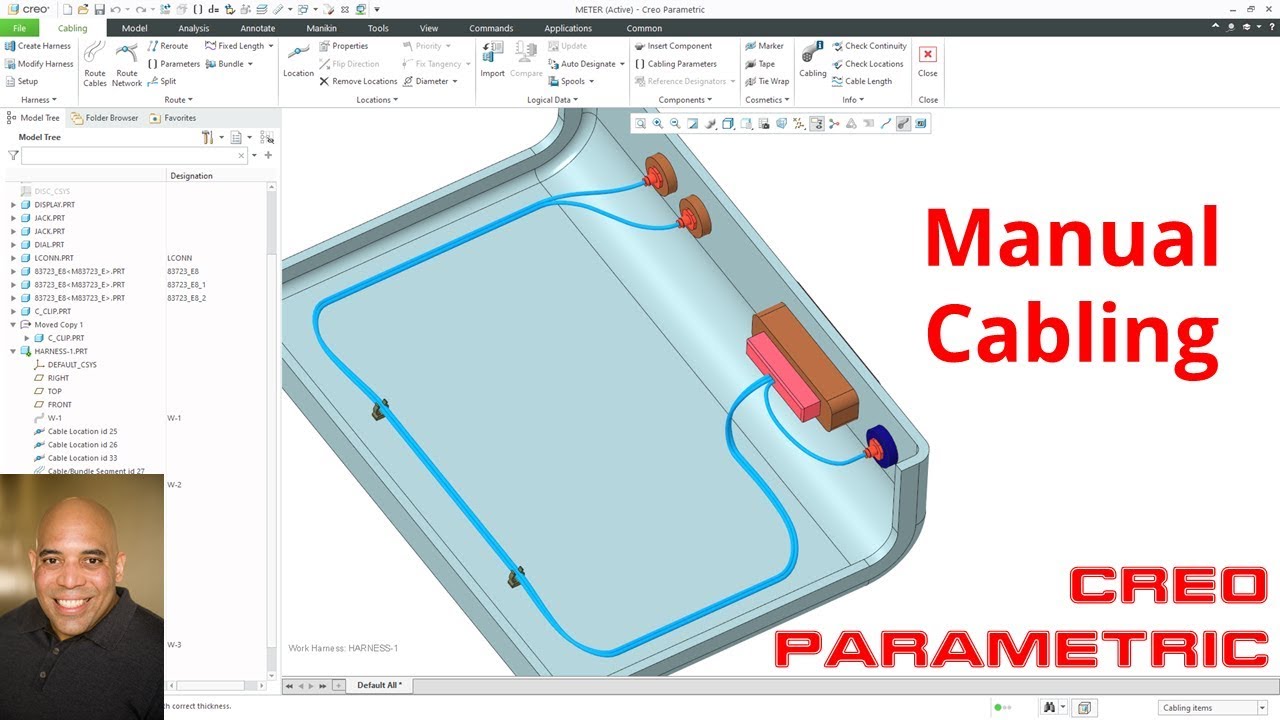Viewport: 1280px width, 720px height.
Task: Open the route Parameters command
Action: (x=174, y=64)
